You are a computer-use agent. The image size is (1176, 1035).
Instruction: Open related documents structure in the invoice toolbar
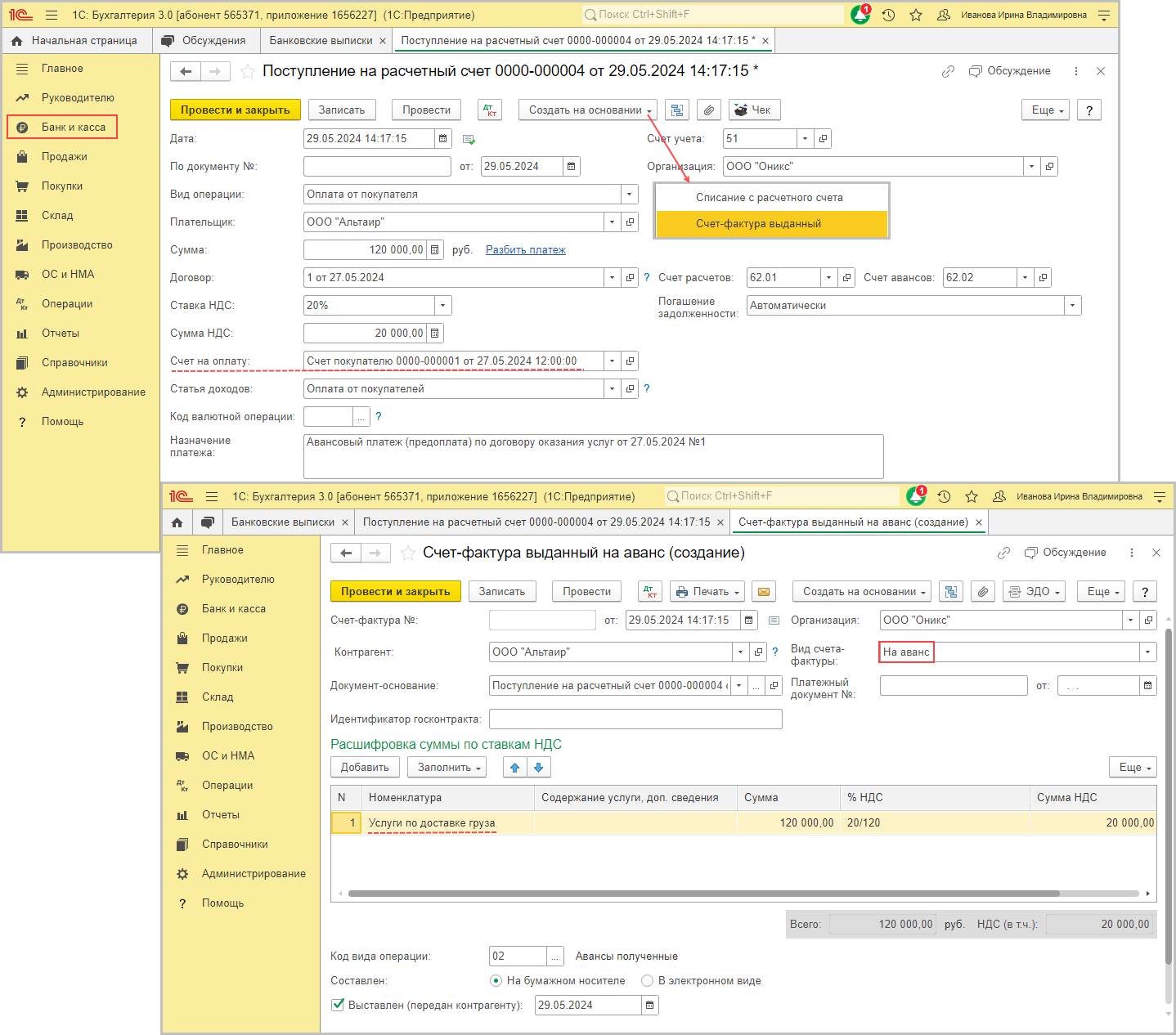coord(951,591)
